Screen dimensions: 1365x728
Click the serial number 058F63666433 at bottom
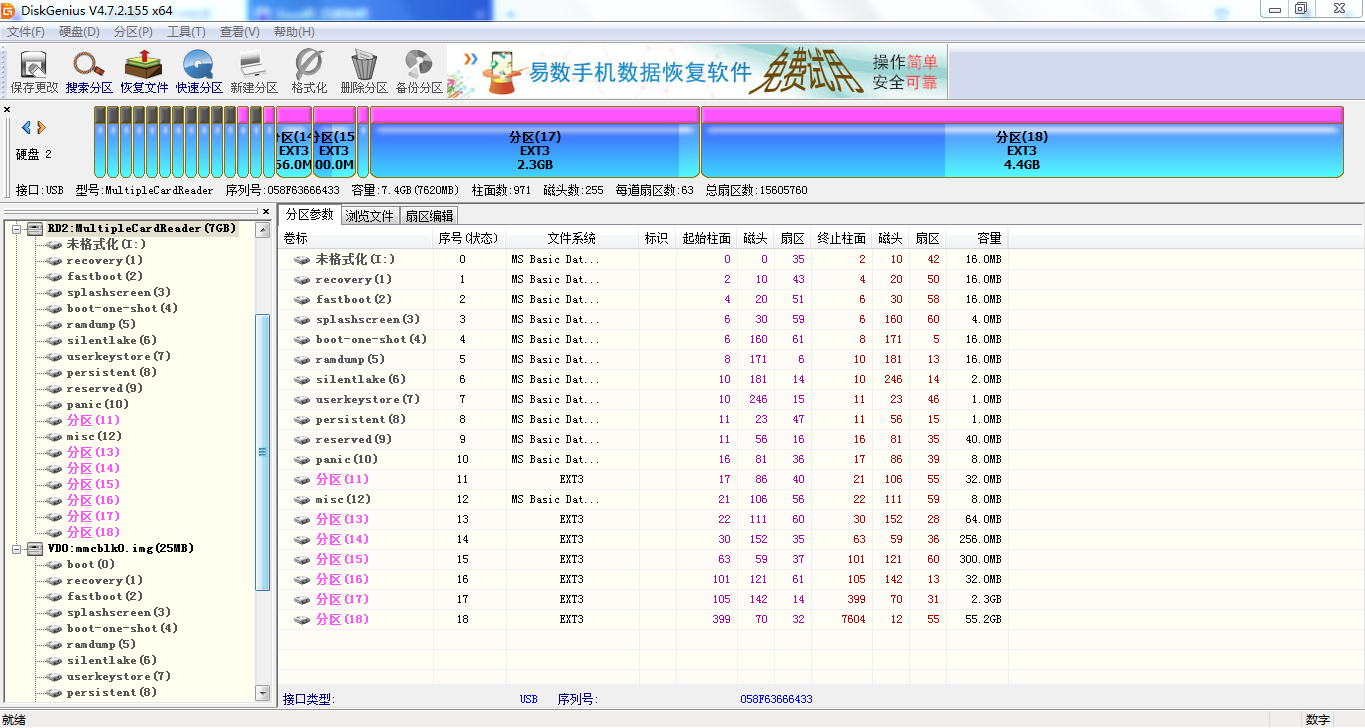pos(776,699)
